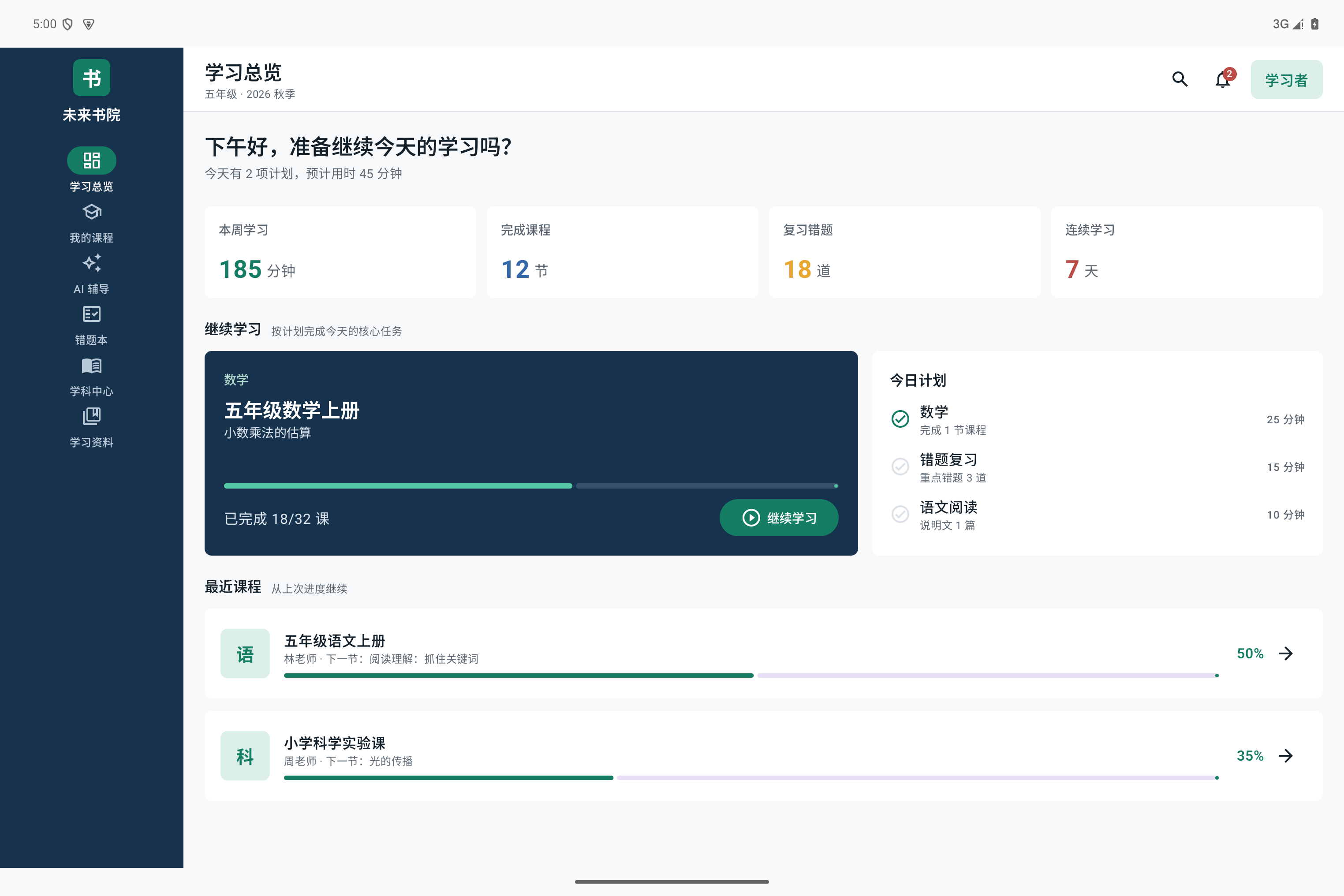1344x896 pixels.
Task: Click the 继续学习 play button
Action: point(778,518)
